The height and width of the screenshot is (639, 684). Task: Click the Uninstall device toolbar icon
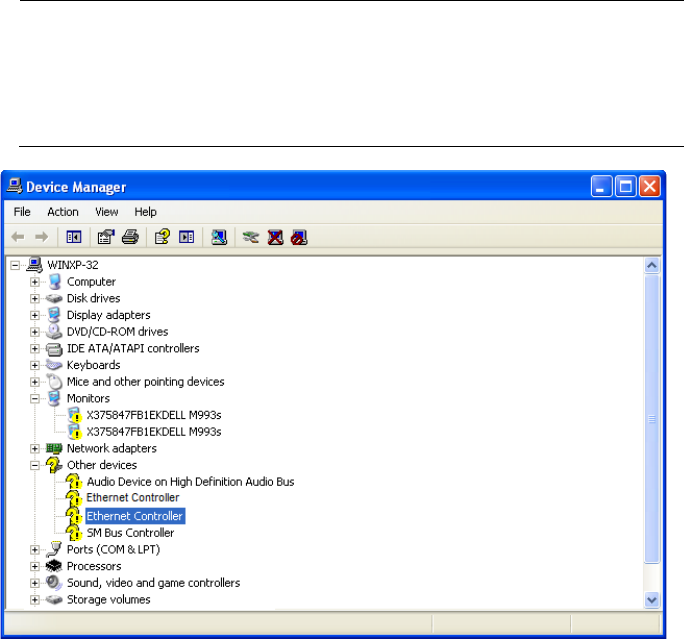tap(275, 237)
